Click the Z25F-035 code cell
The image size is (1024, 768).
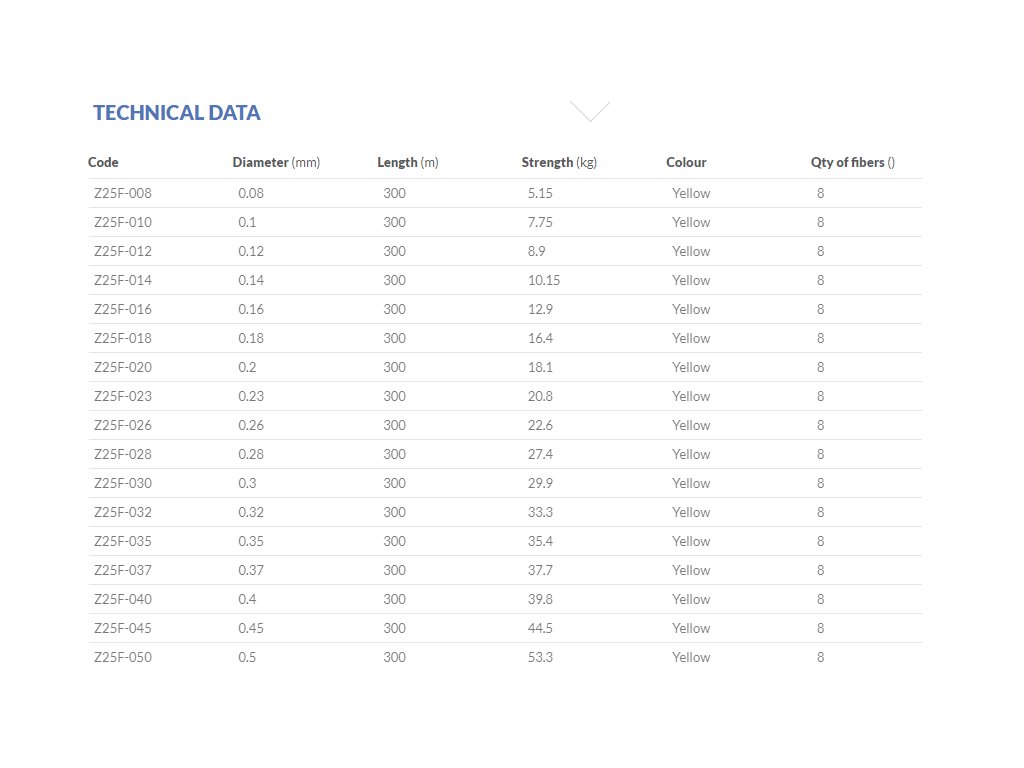122,541
